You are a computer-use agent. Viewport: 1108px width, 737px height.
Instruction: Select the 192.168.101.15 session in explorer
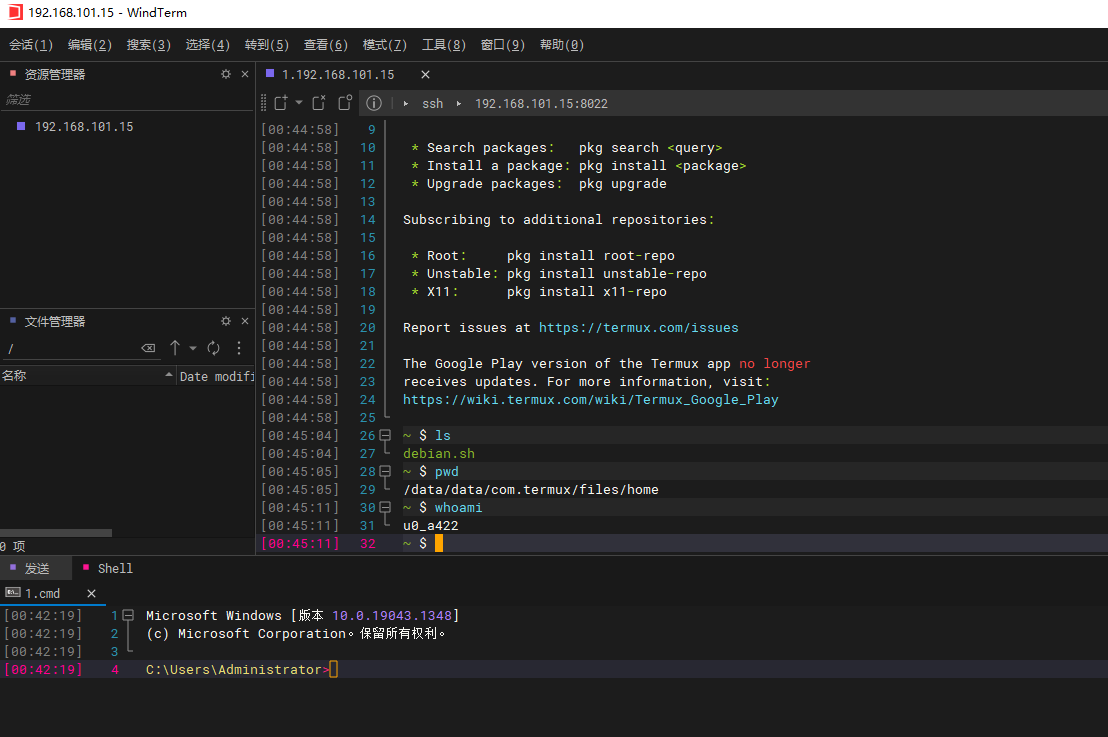click(83, 126)
